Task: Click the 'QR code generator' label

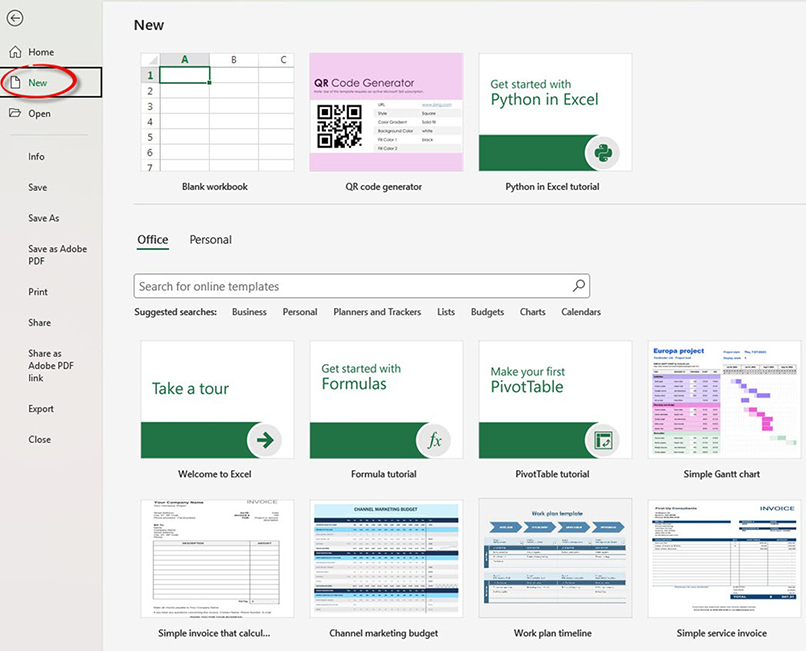Action: [x=383, y=187]
